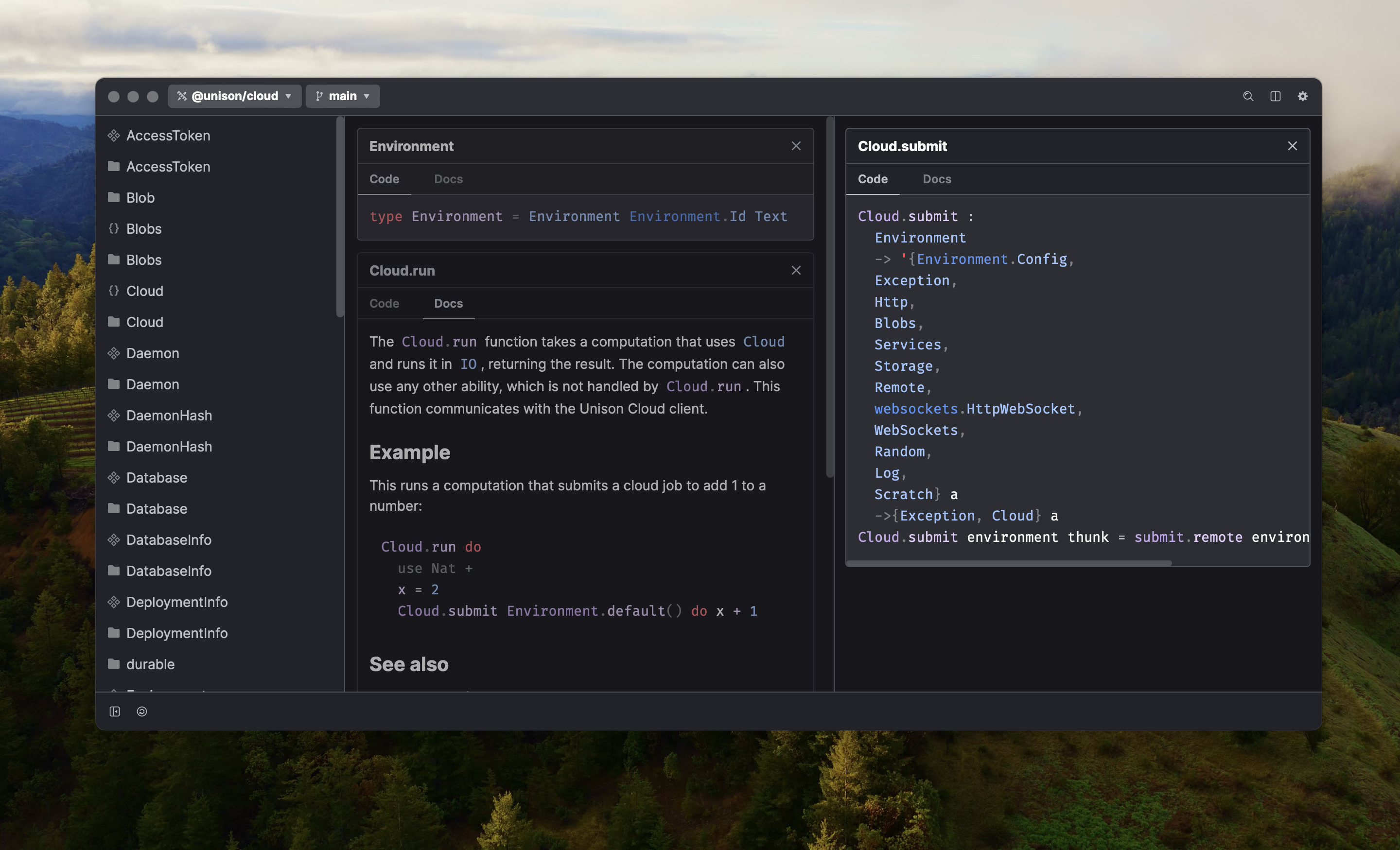The width and height of the screenshot is (1400, 850).
Task: Click the search magnifier icon in title bar
Action: [1248, 96]
